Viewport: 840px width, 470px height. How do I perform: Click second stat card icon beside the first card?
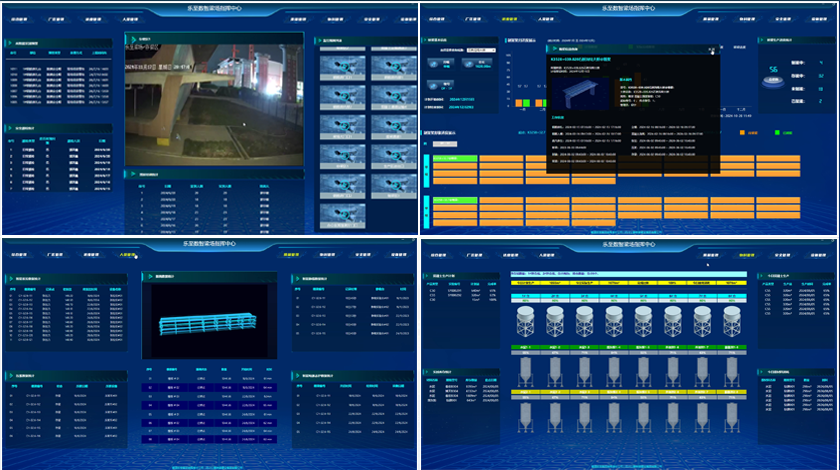point(469,64)
